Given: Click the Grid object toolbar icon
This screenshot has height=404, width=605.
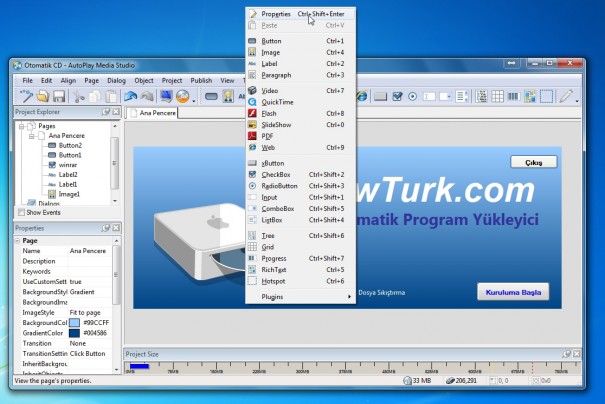Looking at the screenshot, I should pos(497,96).
